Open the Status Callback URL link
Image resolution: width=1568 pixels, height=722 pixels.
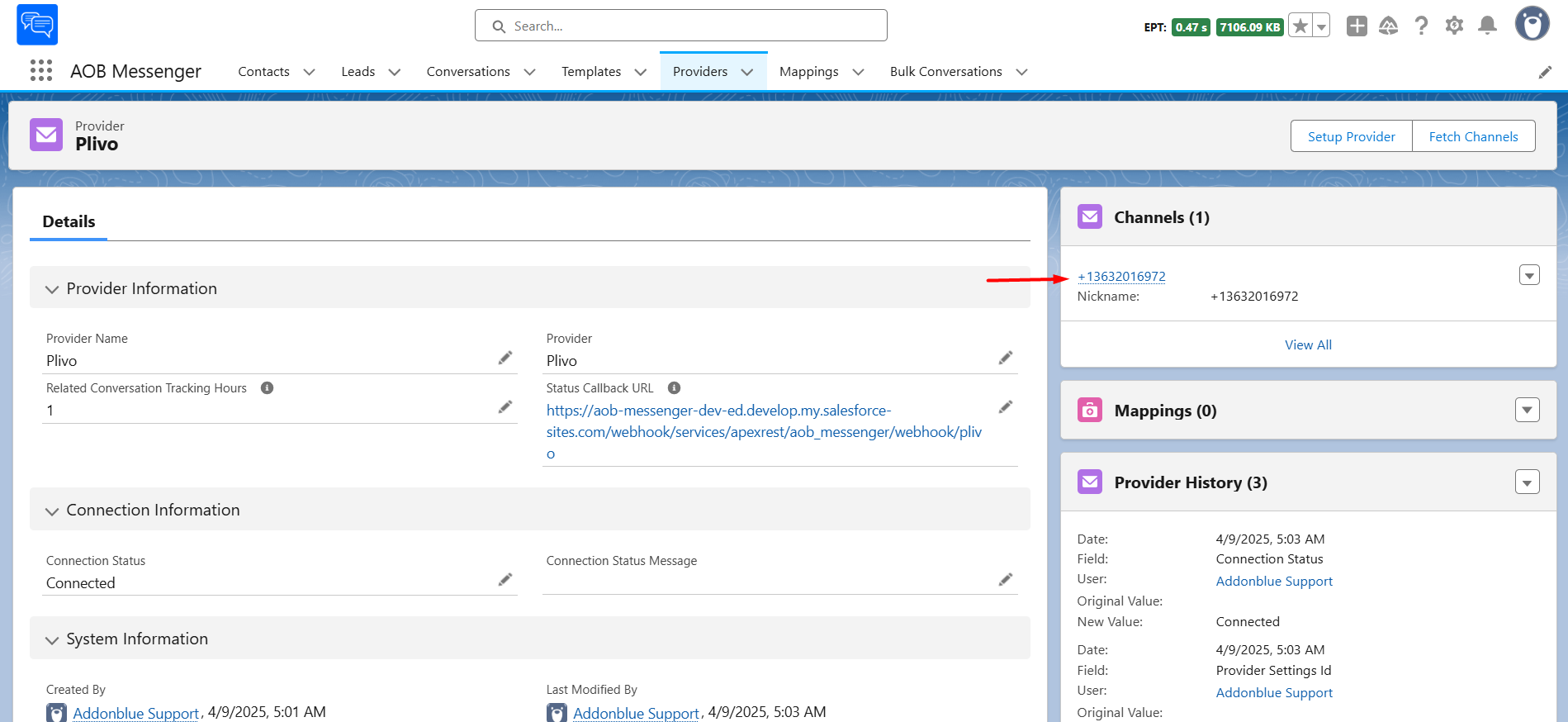(x=764, y=432)
